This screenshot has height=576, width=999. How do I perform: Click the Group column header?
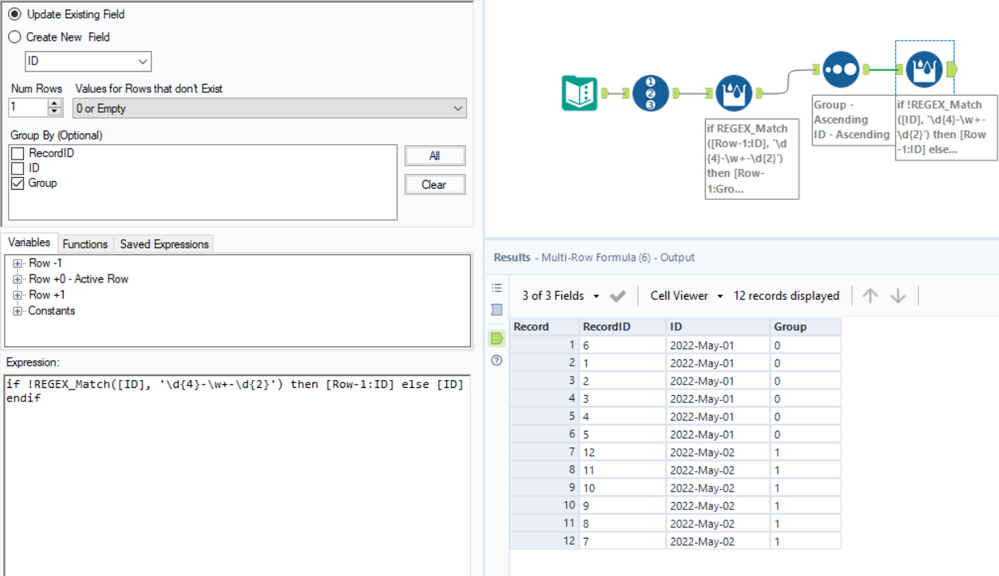click(805, 327)
